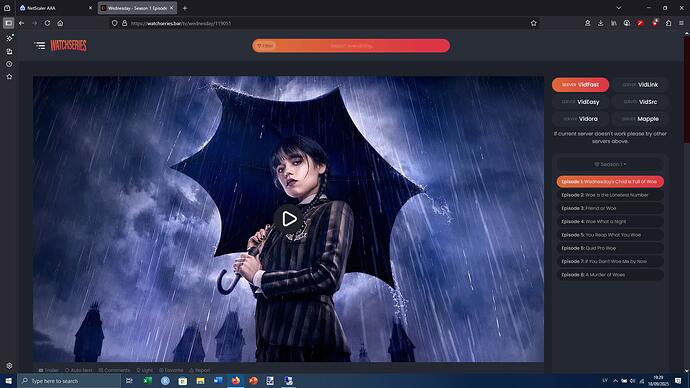Open the History sidebar icon
The width and height of the screenshot is (690, 388).
point(9,64)
